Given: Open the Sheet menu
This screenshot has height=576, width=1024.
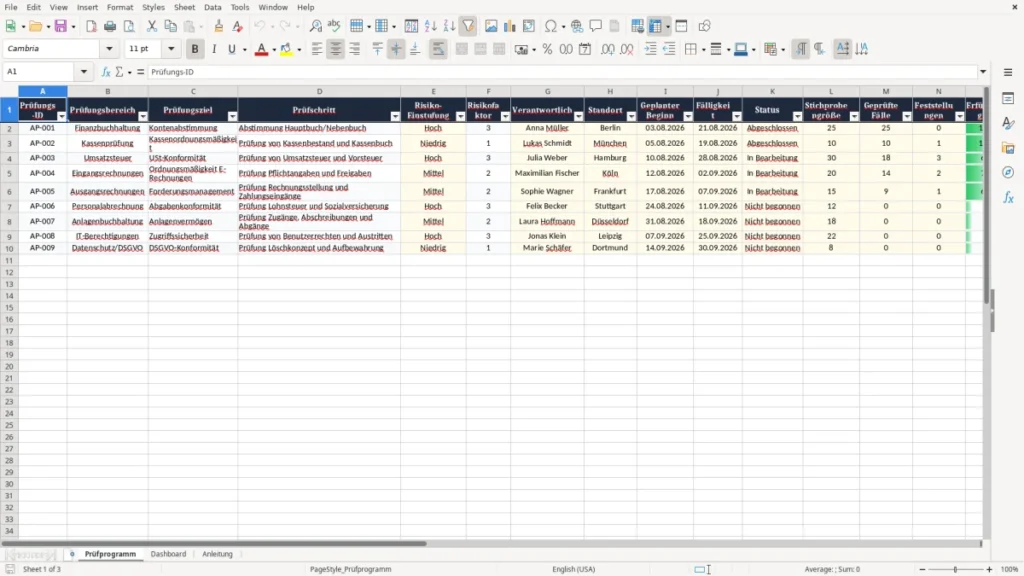Looking at the screenshot, I should point(184,7).
